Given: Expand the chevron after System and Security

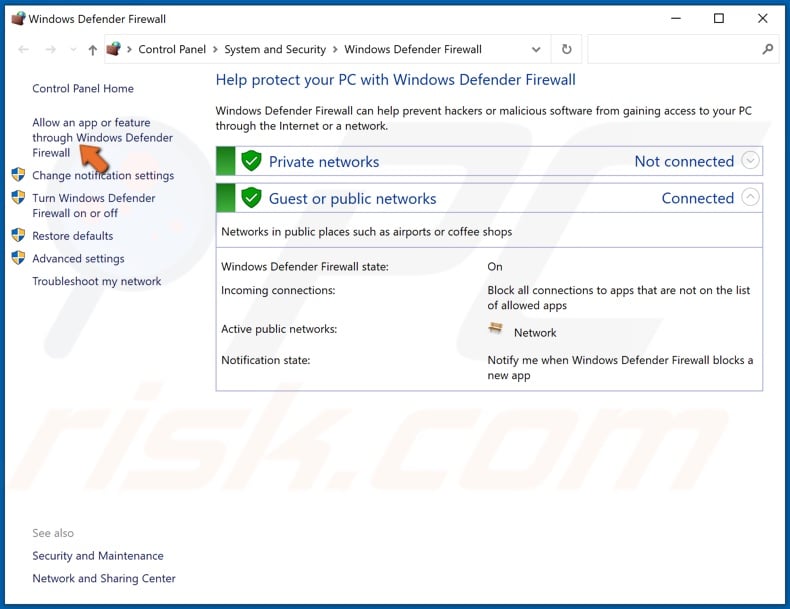Looking at the screenshot, I should click(x=335, y=49).
